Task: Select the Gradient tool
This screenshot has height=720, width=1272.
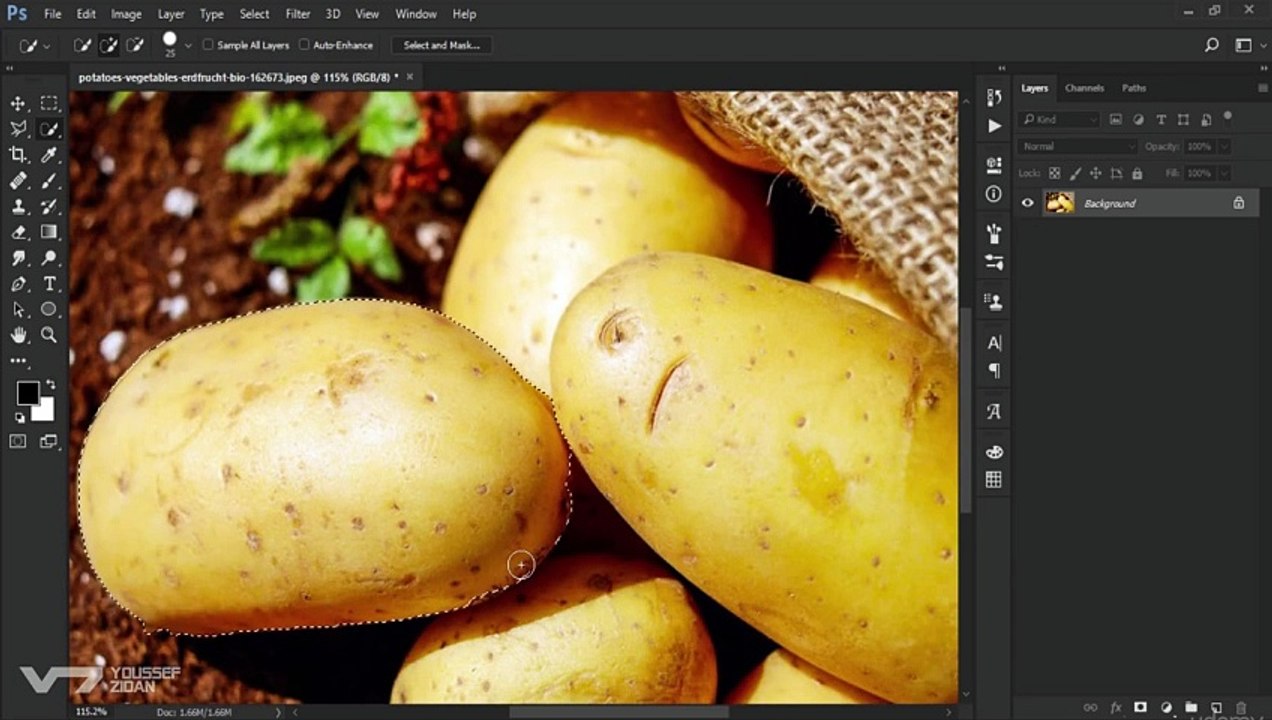Action: [x=48, y=232]
